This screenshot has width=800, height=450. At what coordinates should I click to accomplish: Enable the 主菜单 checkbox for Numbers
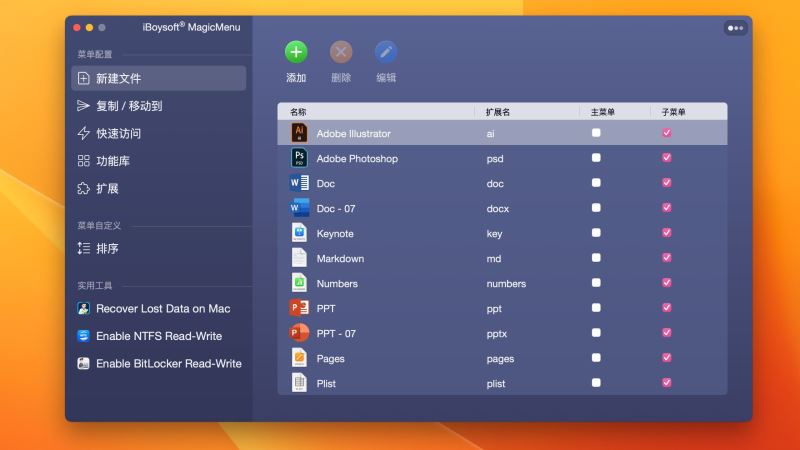coord(596,283)
